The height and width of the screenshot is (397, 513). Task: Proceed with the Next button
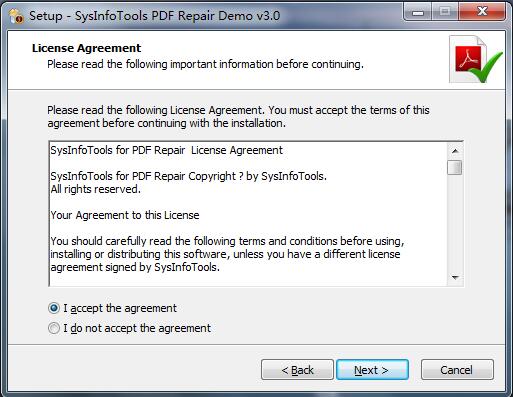(372, 370)
